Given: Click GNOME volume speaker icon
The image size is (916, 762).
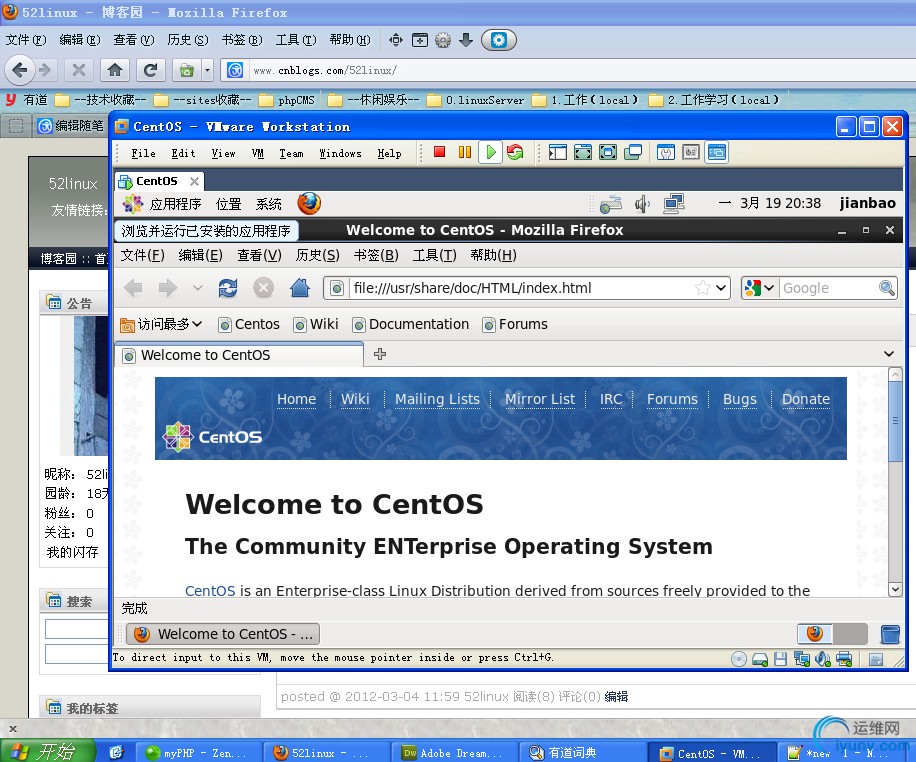Looking at the screenshot, I should (642, 204).
